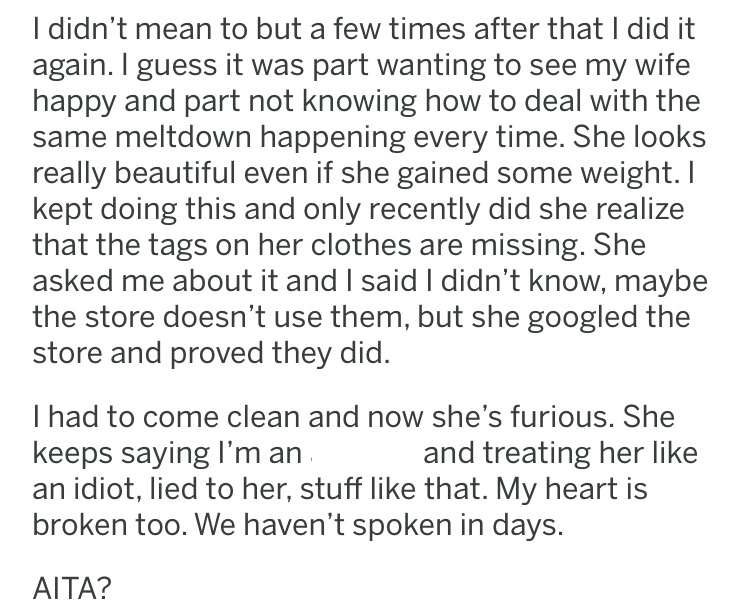
Task: Click the blanked-out gap after 'I'm an'
Action: [363, 454]
